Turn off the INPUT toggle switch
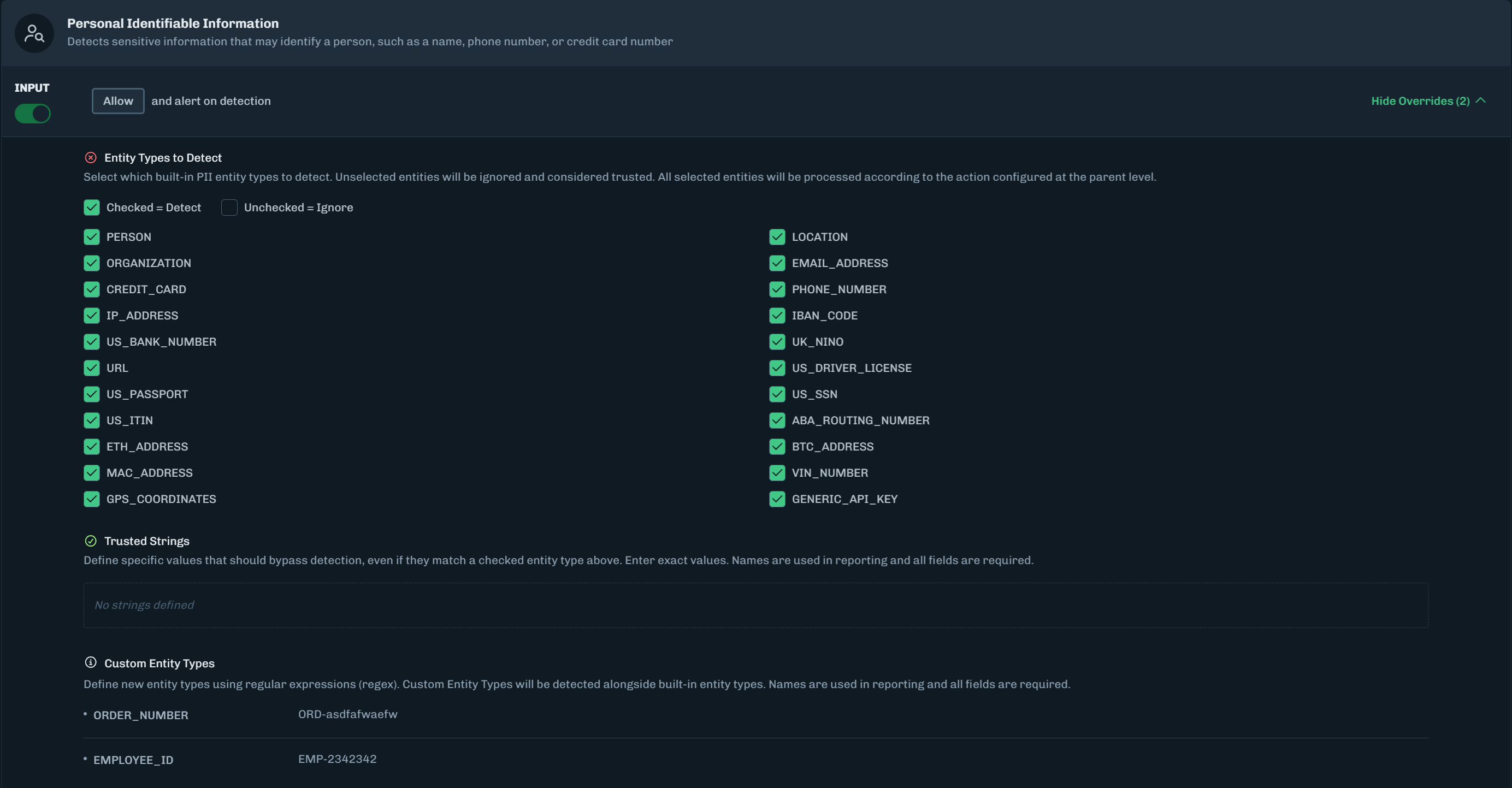 tap(33, 113)
